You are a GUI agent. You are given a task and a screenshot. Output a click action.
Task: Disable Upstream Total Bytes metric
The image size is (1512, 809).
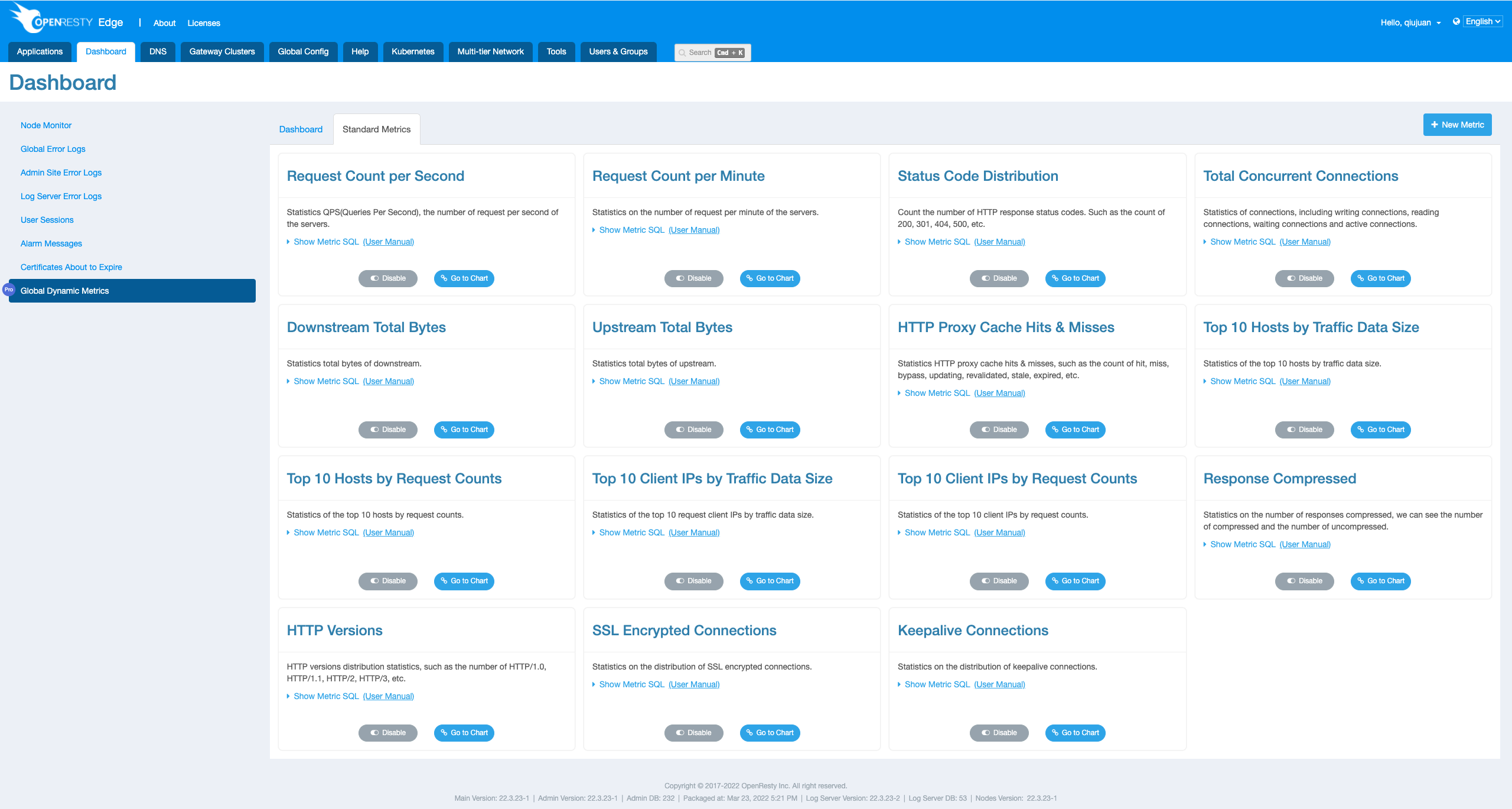(x=693, y=430)
